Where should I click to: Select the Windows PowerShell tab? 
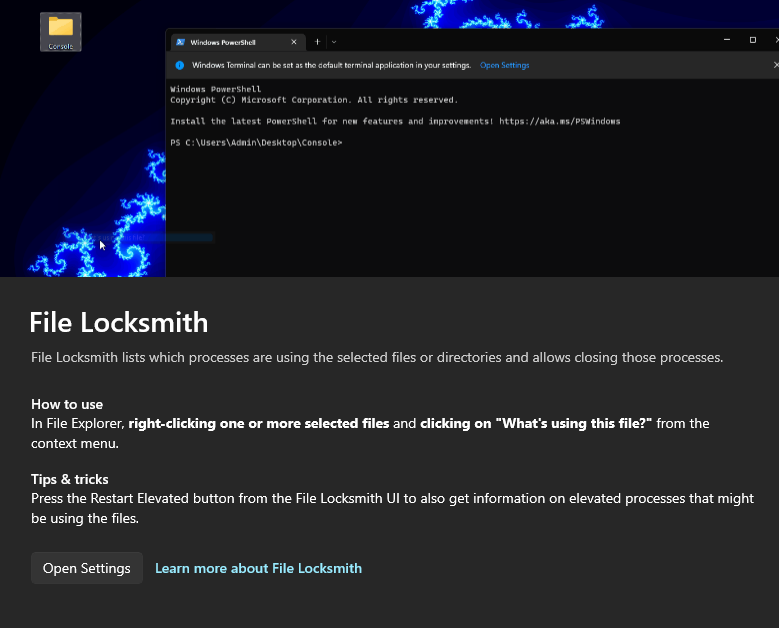236,42
